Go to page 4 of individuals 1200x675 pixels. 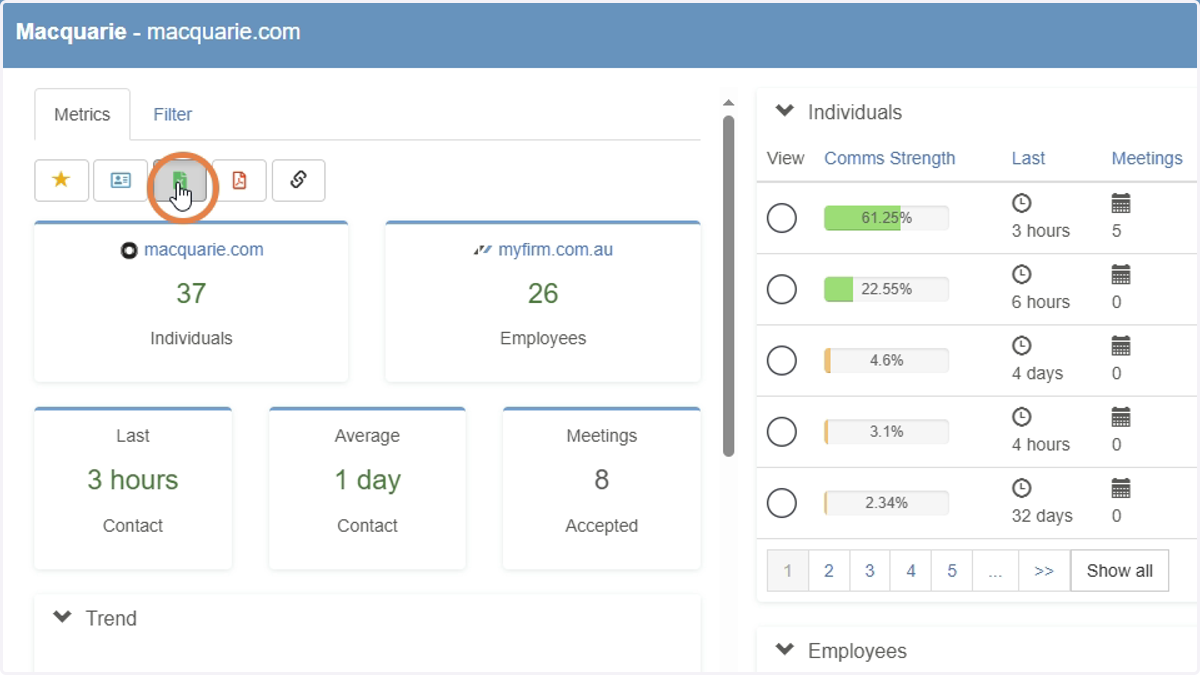pyautogui.click(x=911, y=571)
